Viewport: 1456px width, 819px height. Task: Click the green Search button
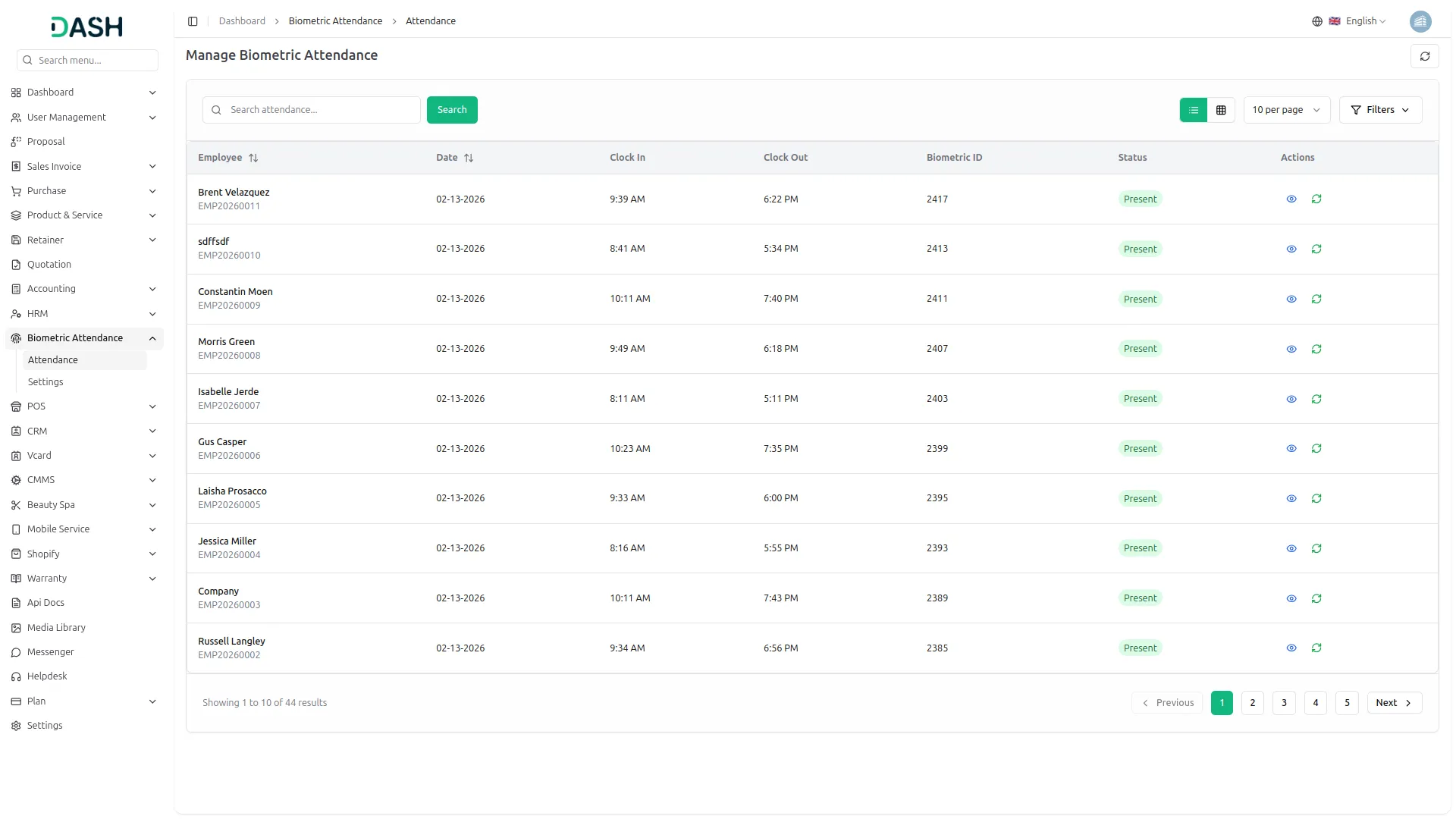pos(452,110)
